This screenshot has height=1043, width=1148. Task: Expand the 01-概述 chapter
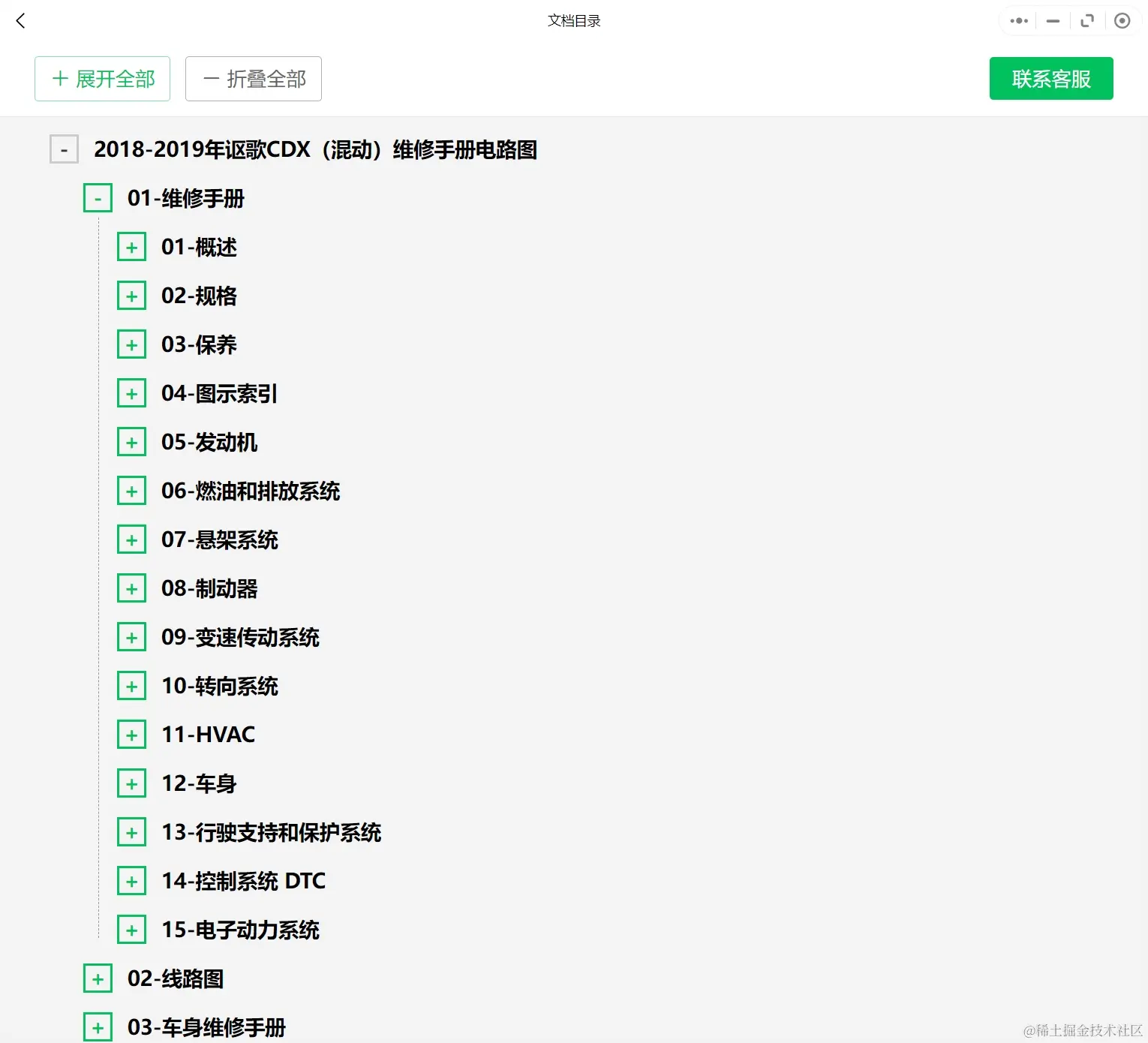[x=132, y=246]
